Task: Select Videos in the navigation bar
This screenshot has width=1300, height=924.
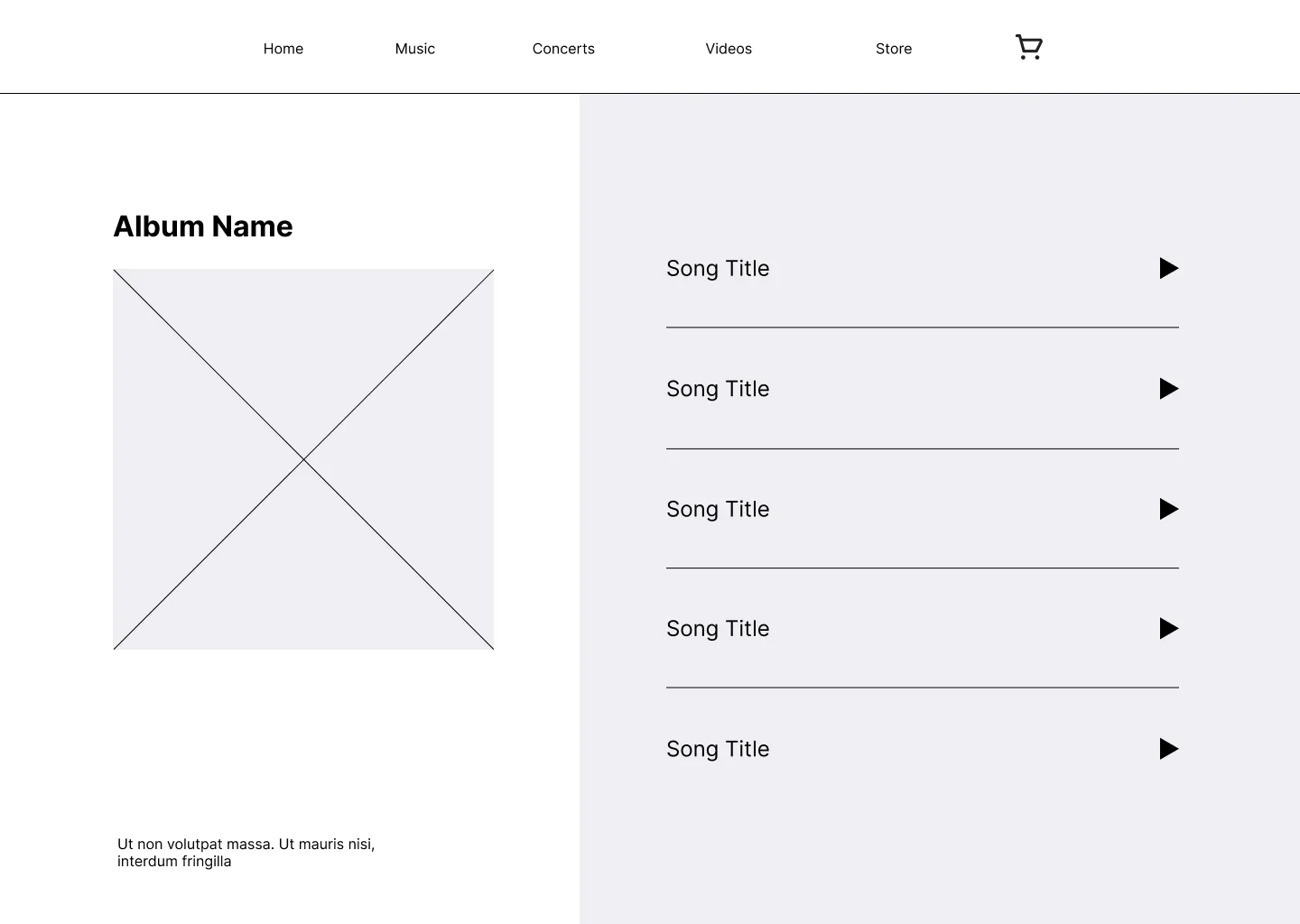Action: pos(728,49)
